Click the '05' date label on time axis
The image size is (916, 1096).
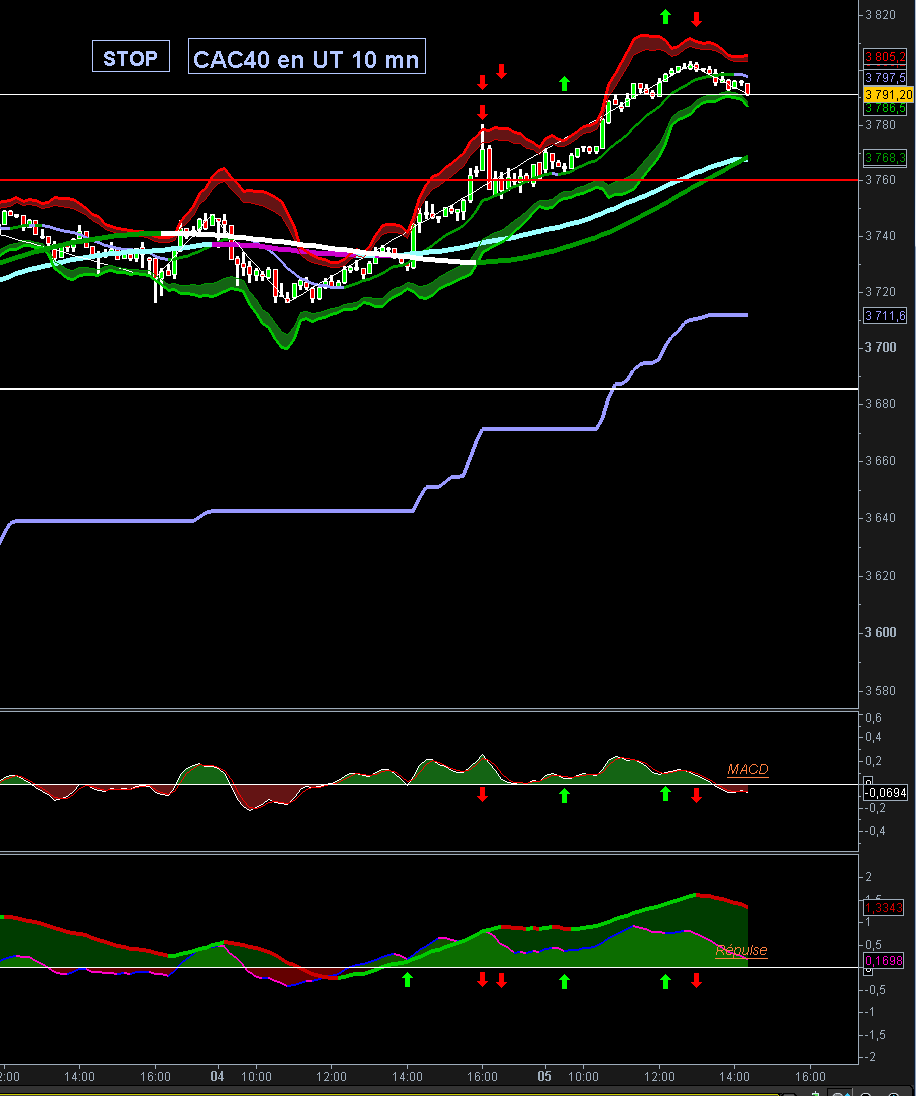pos(544,1076)
